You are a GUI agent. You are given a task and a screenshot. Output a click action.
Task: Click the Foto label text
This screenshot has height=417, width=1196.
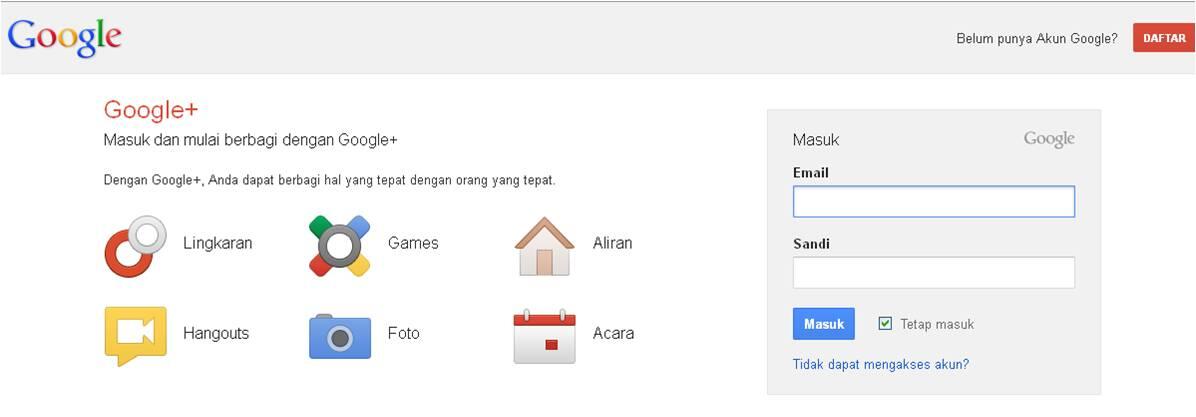403,333
